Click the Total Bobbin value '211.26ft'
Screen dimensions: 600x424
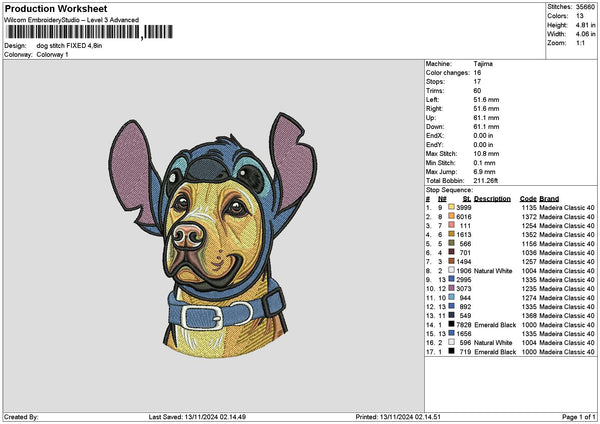coord(486,181)
